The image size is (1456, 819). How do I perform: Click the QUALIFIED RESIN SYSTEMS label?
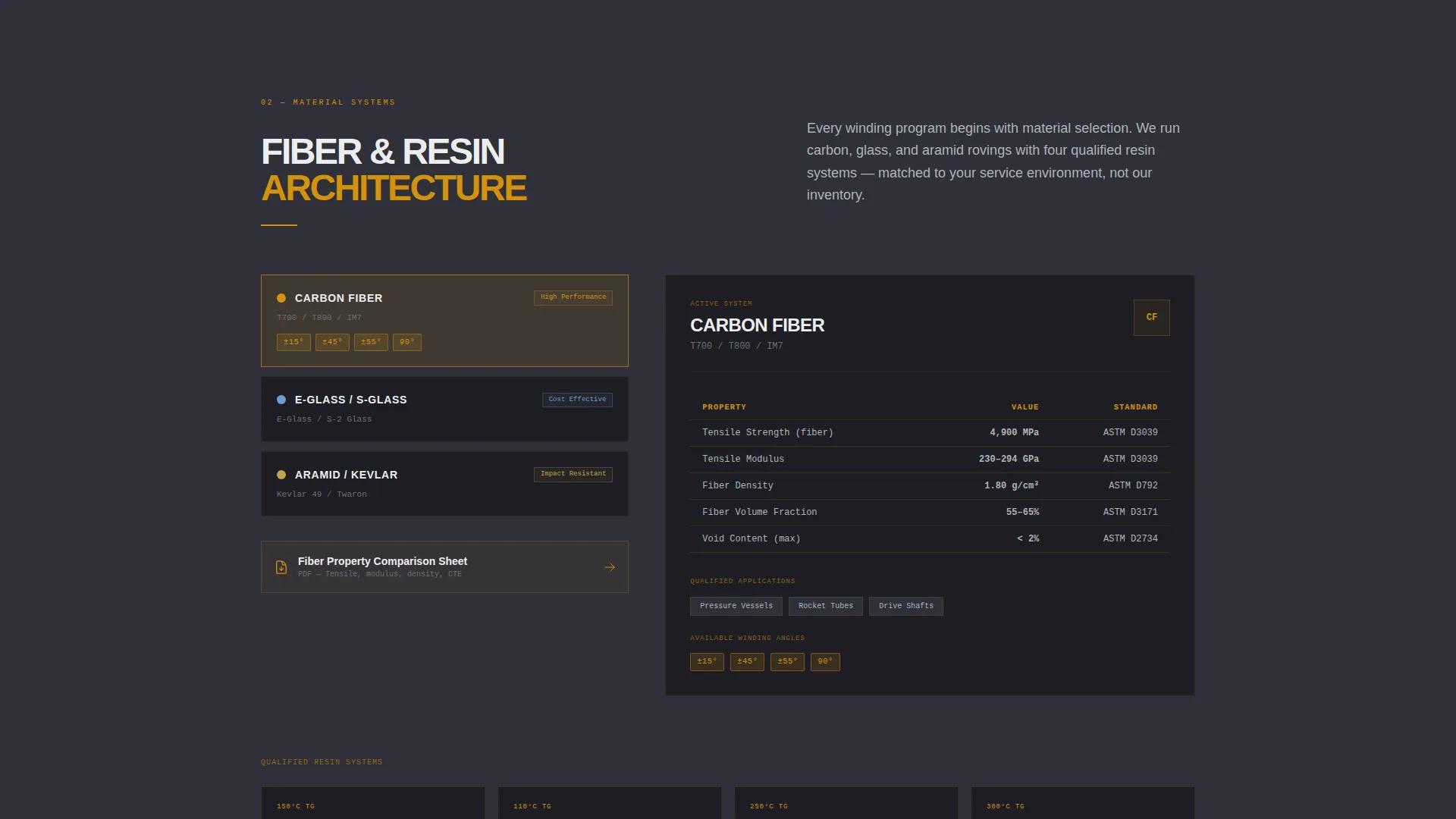(322, 762)
